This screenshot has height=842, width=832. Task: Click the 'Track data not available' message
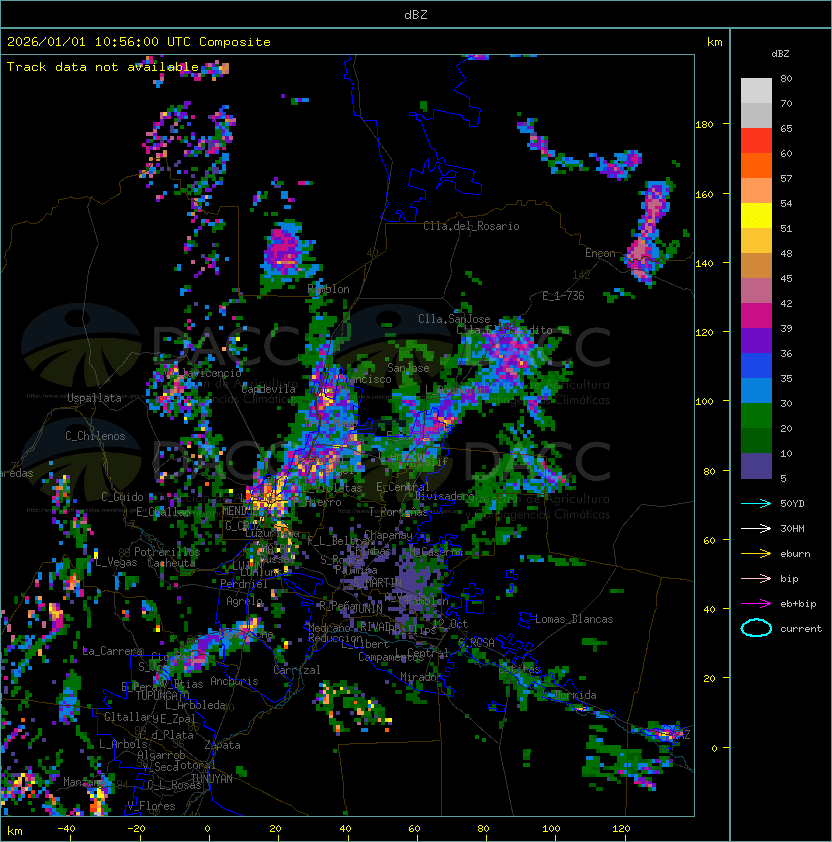click(103, 67)
